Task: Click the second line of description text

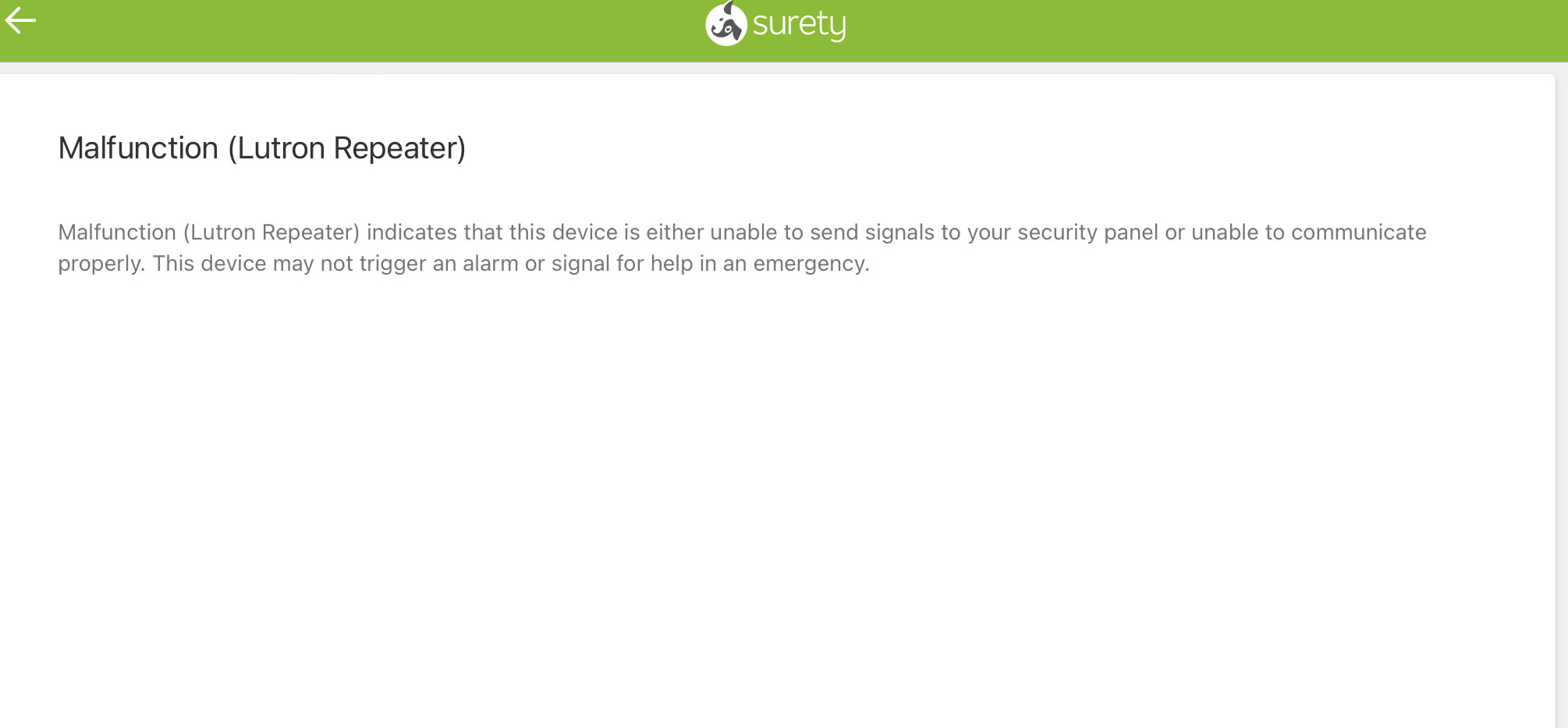Action: pyautogui.click(x=463, y=264)
